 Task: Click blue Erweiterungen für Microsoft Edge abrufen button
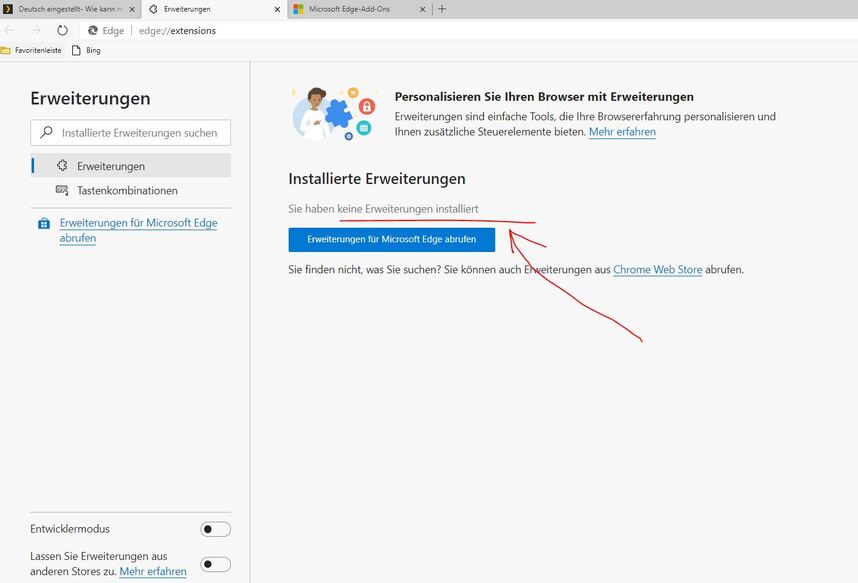tap(392, 240)
